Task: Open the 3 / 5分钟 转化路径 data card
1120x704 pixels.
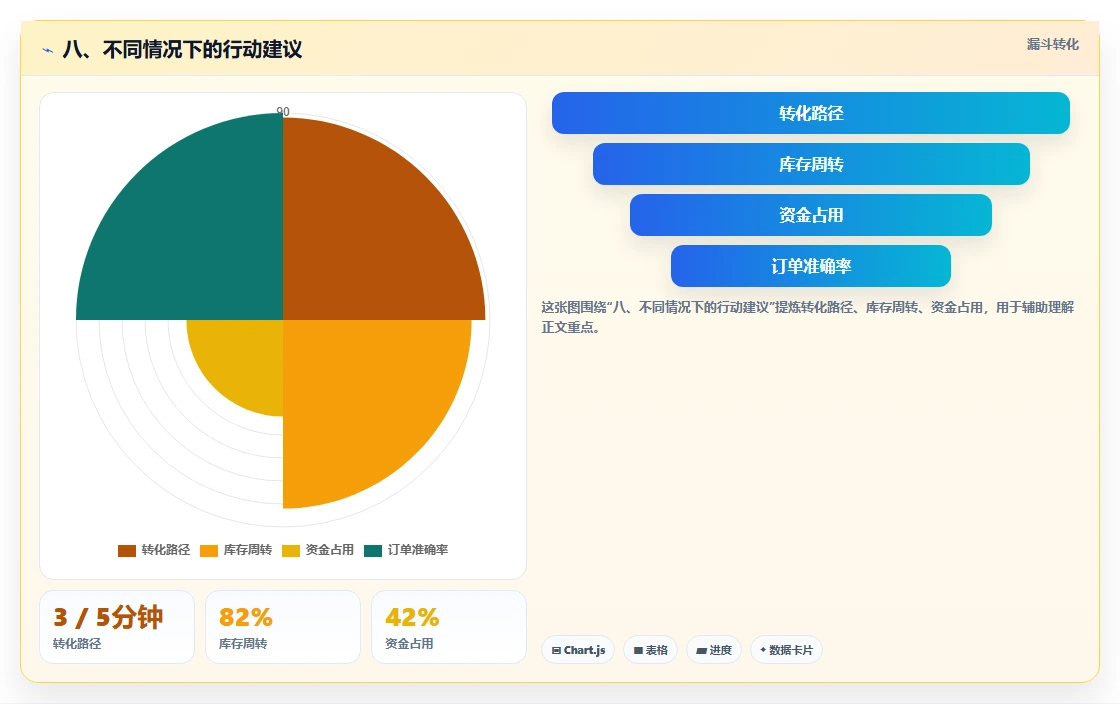Action: click(x=117, y=627)
